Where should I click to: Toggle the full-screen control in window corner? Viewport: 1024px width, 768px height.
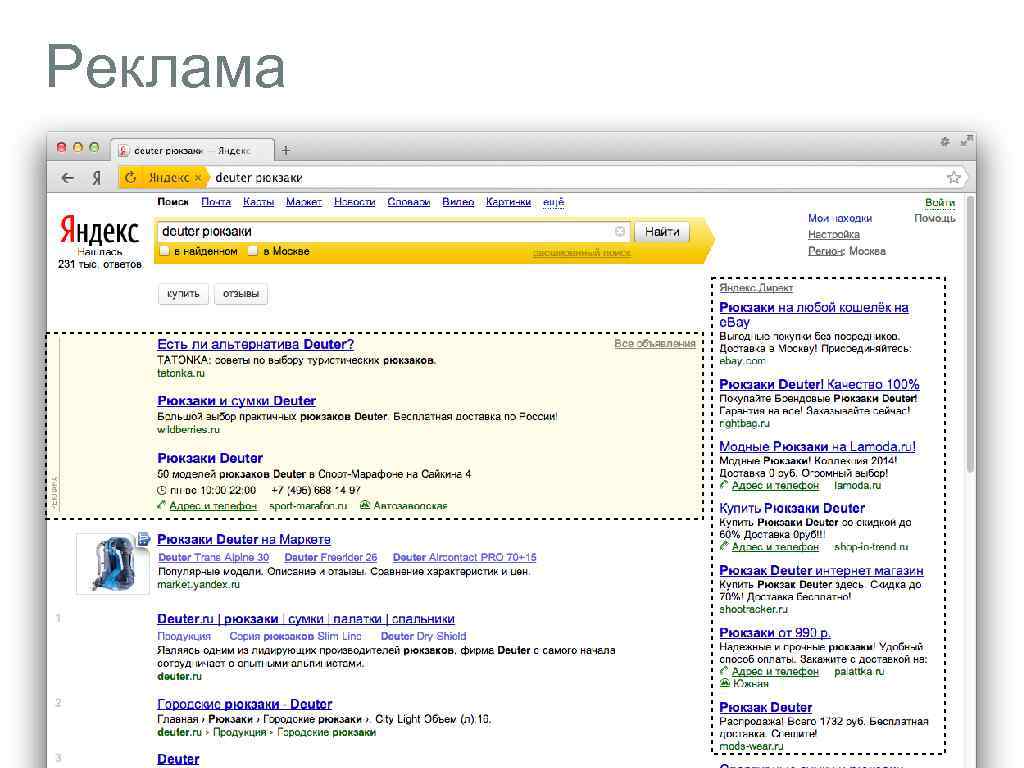tap(964, 142)
